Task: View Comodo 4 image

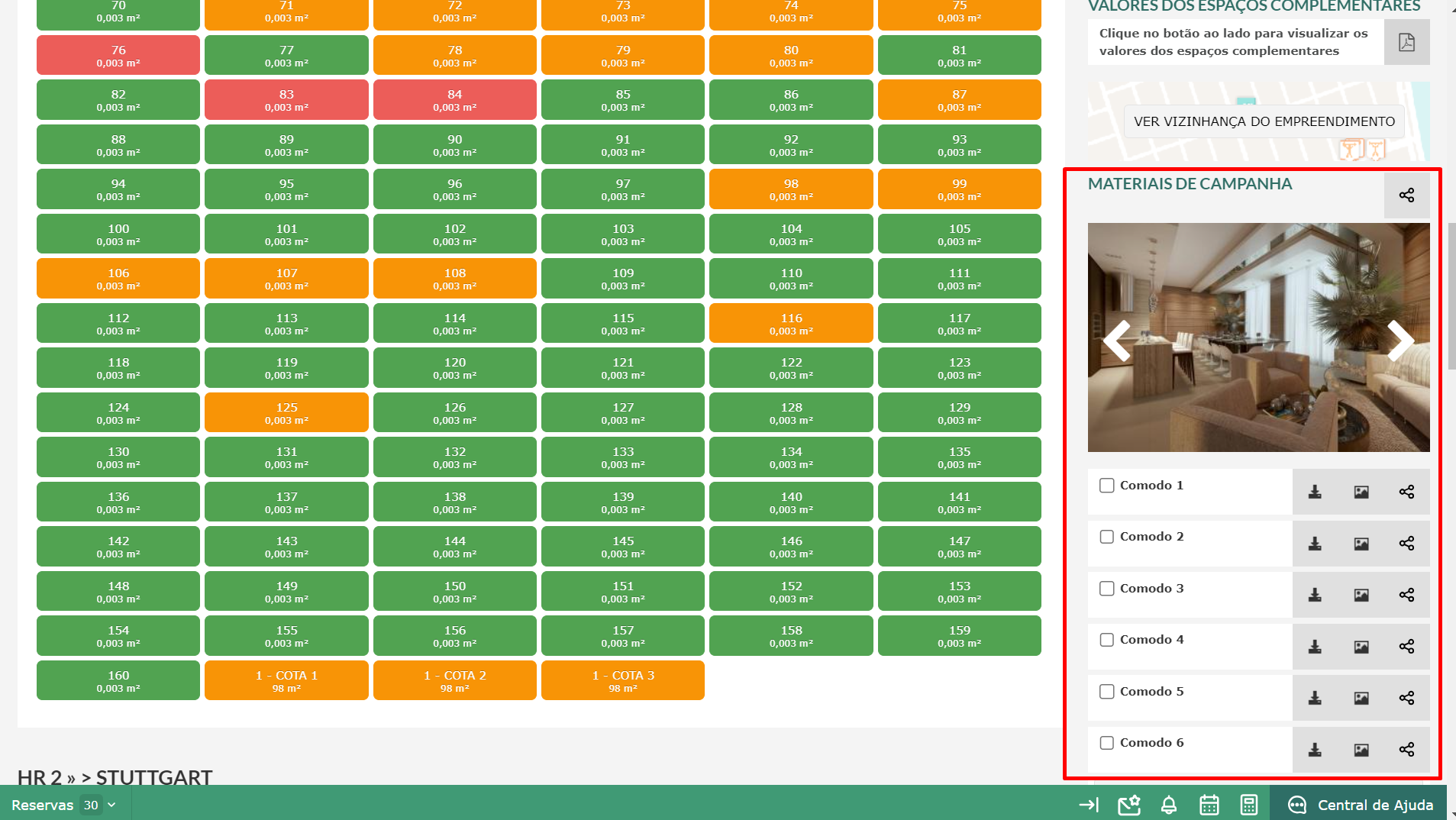Action: (x=1361, y=647)
